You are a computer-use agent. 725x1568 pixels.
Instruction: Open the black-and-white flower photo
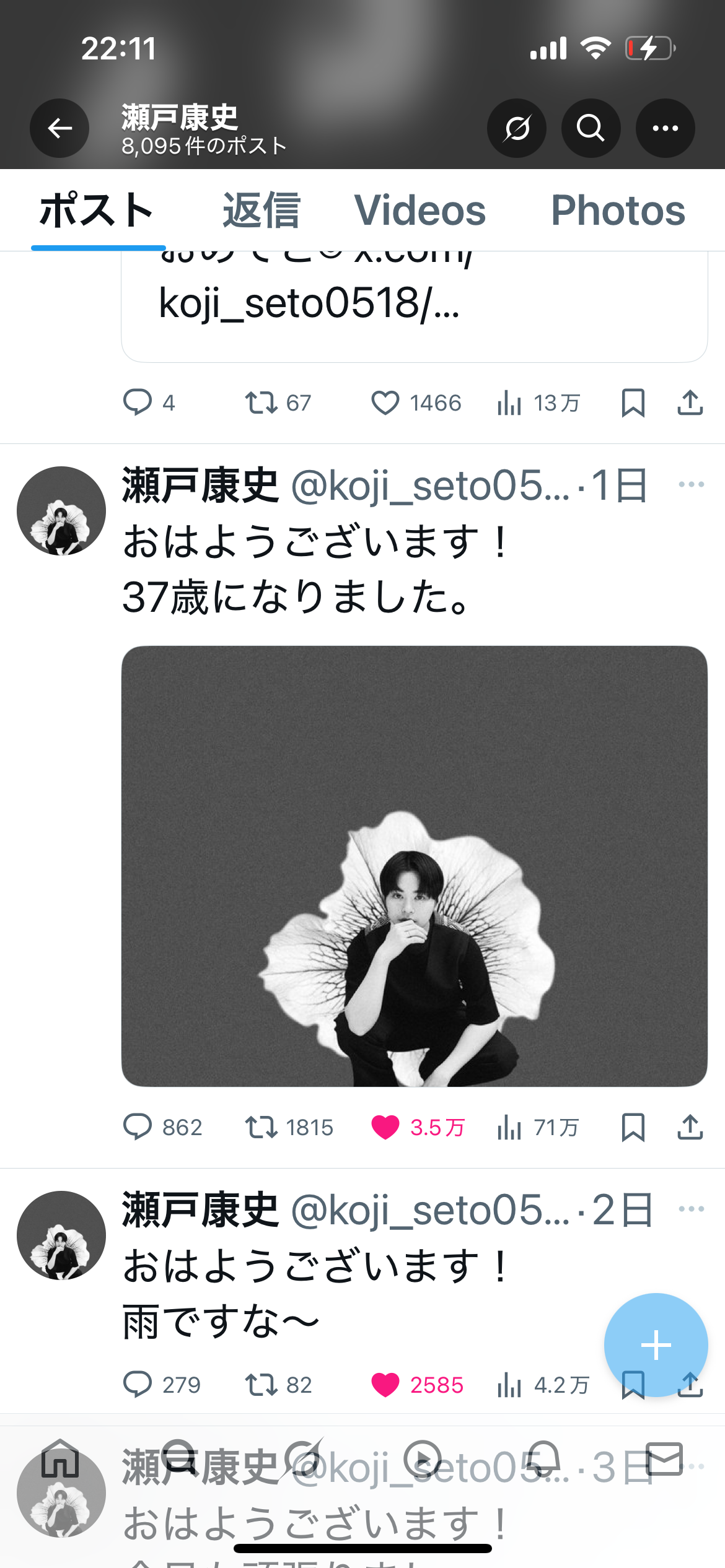[414, 866]
